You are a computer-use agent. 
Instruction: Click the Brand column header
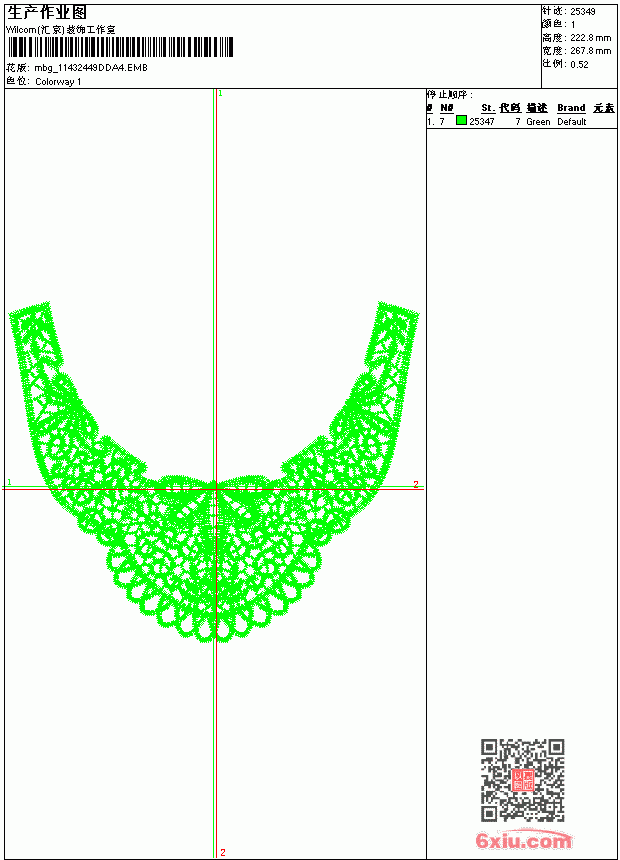point(571,108)
